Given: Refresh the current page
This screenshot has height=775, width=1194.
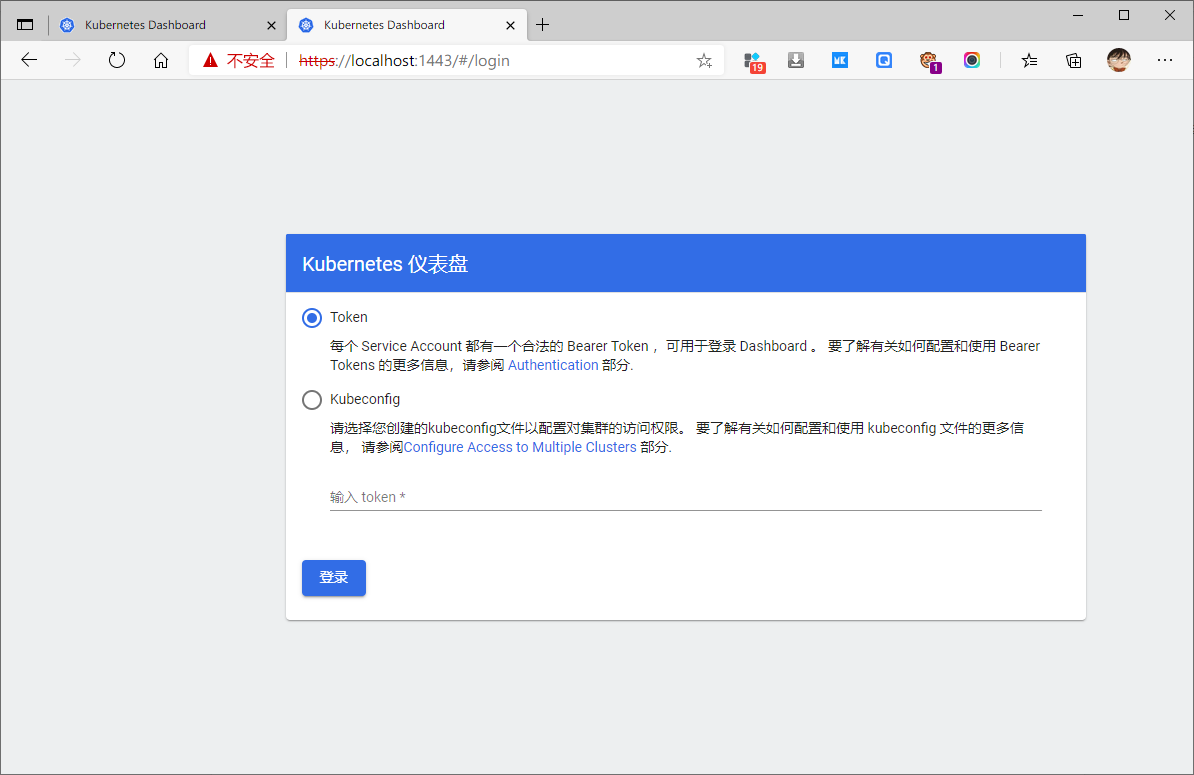Looking at the screenshot, I should (x=117, y=60).
